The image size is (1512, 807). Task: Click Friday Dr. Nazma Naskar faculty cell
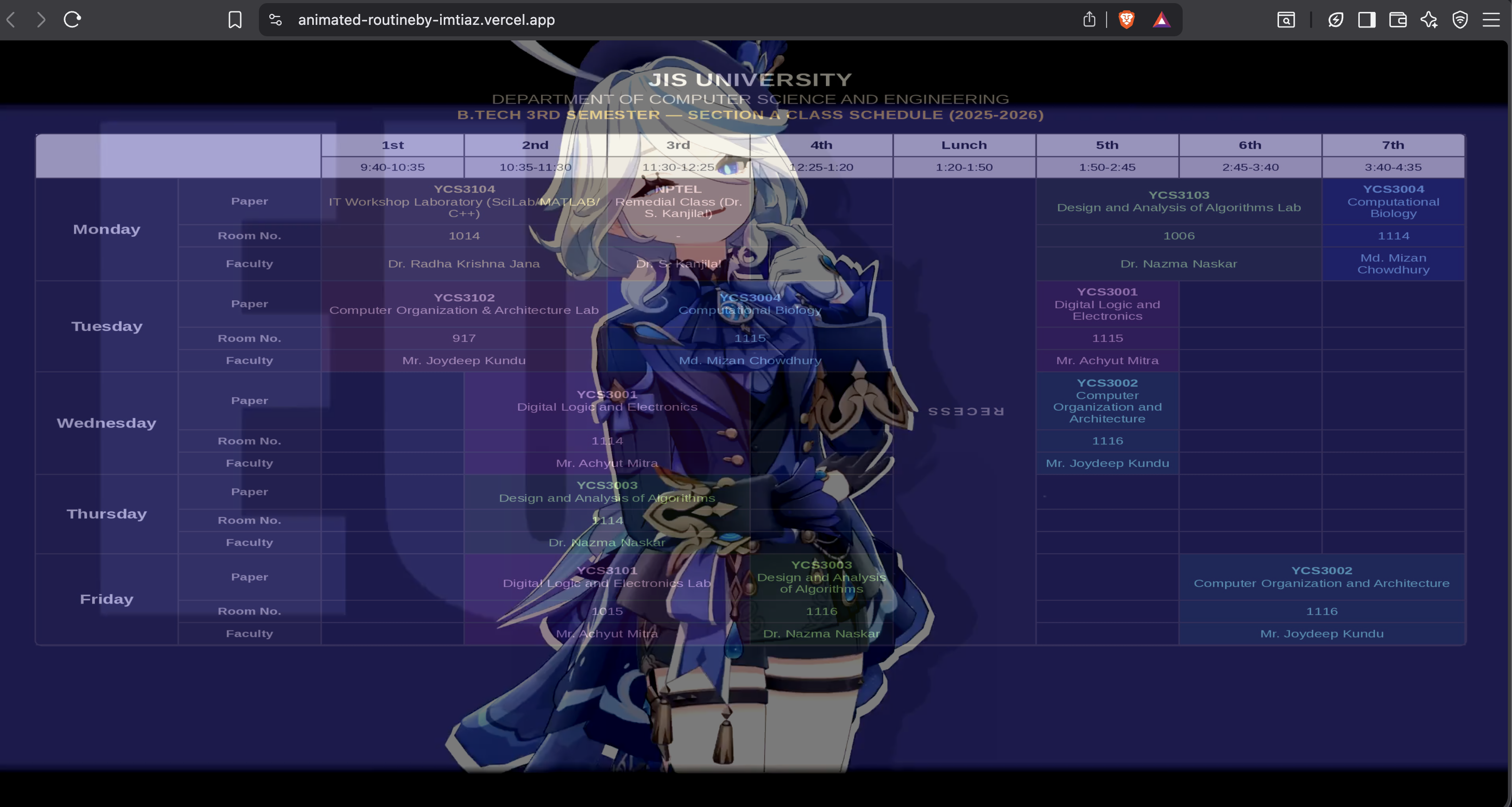pos(821,633)
